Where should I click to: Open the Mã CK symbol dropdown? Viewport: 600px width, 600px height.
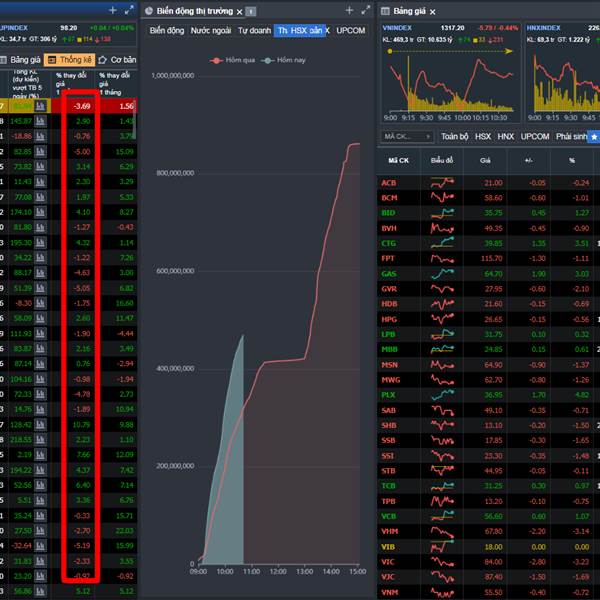click(407, 136)
